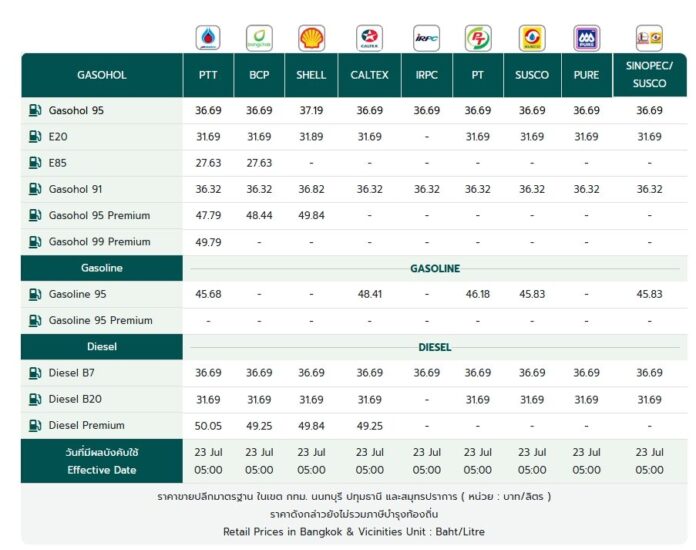Viewport: 696px width, 550px height.
Task: Click the SHELL column header
Action: (311, 75)
